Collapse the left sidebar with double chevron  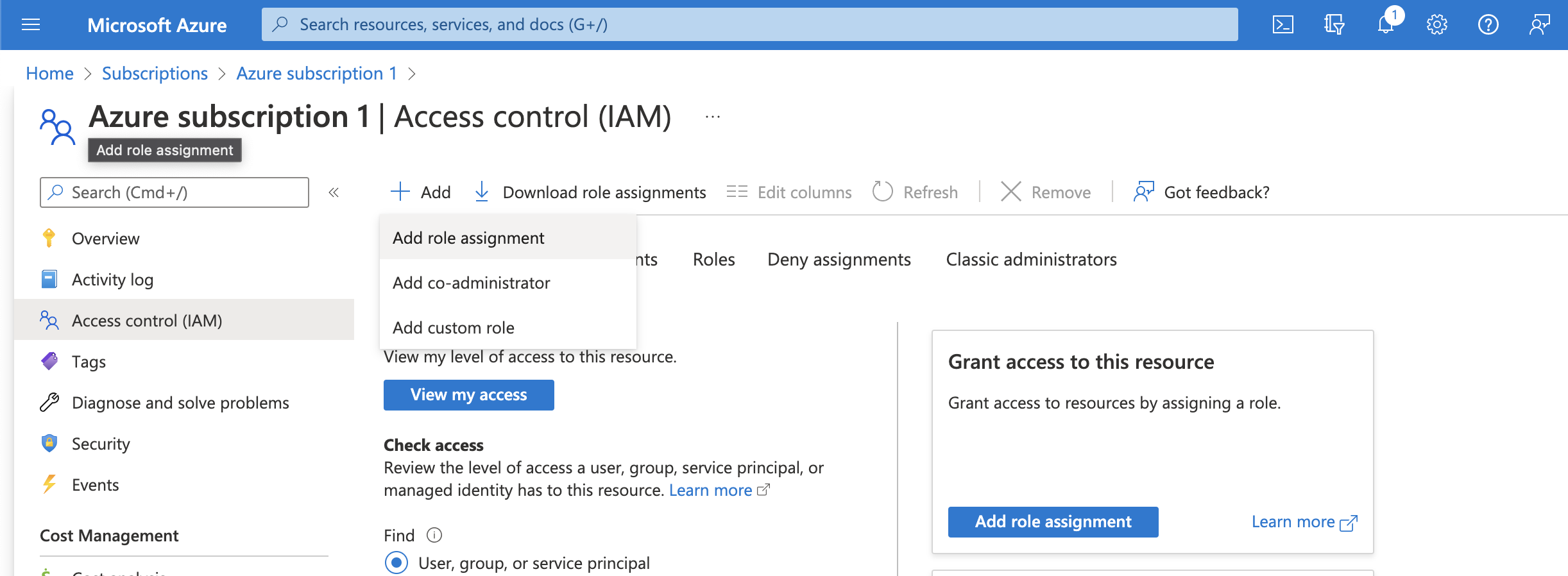pyautogui.click(x=334, y=192)
